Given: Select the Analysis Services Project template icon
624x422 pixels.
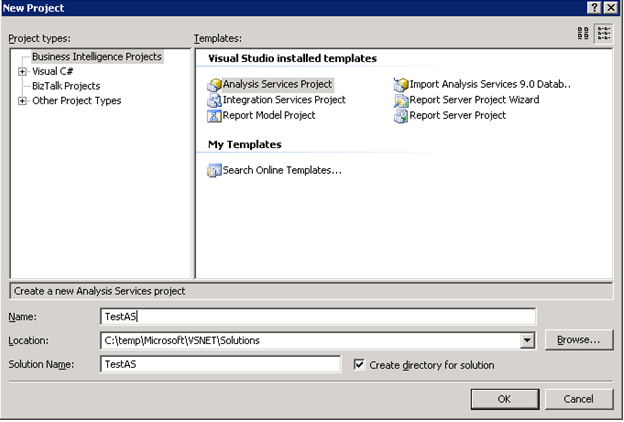Looking at the screenshot, I should 214,85.
